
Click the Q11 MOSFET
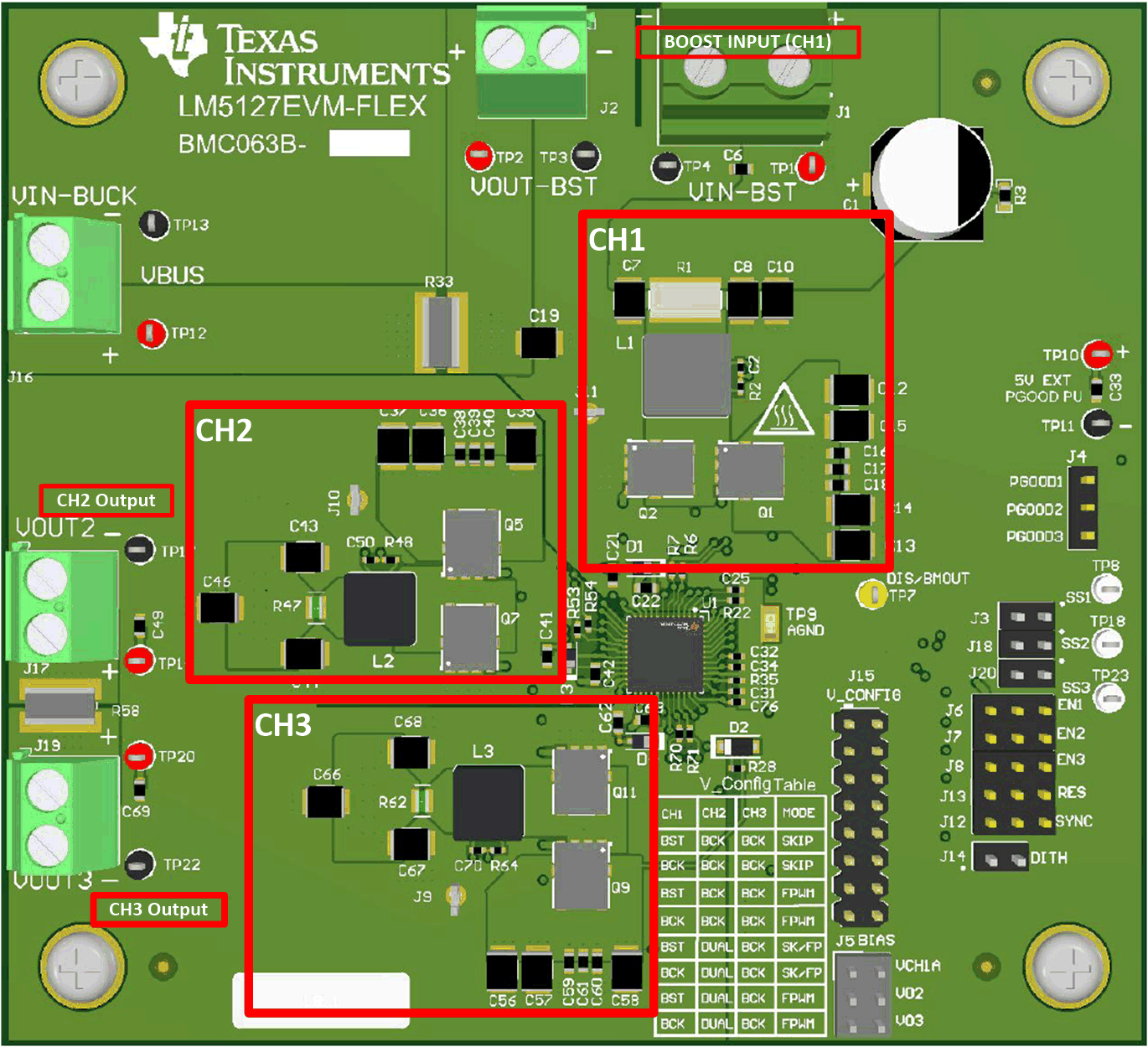(581, 781)
